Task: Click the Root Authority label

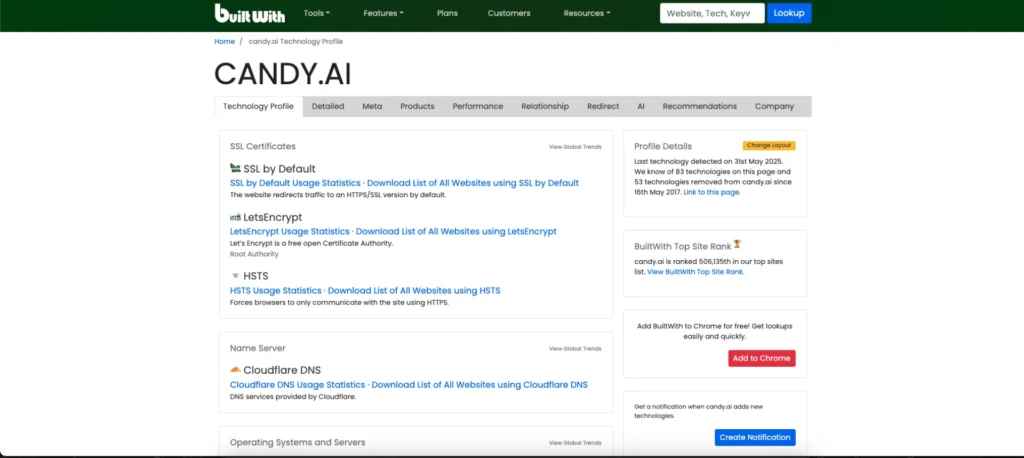Action: click(254, 254)
